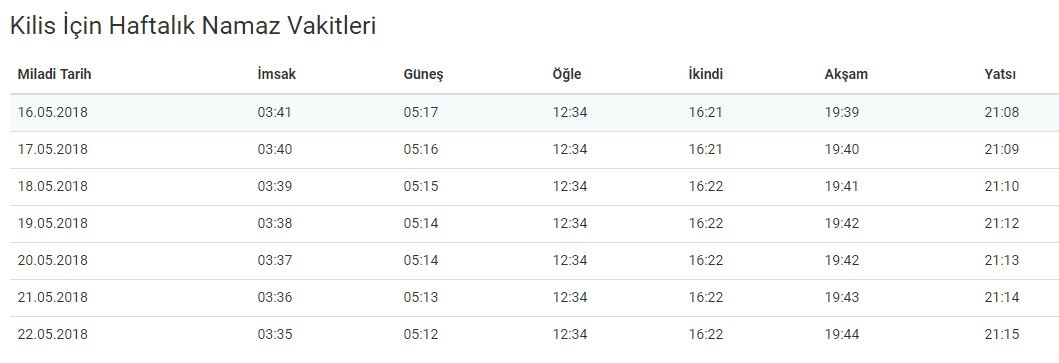Select the Öğle column header
The width and height of the screenshot is (1059, 363).
point(567,75)
